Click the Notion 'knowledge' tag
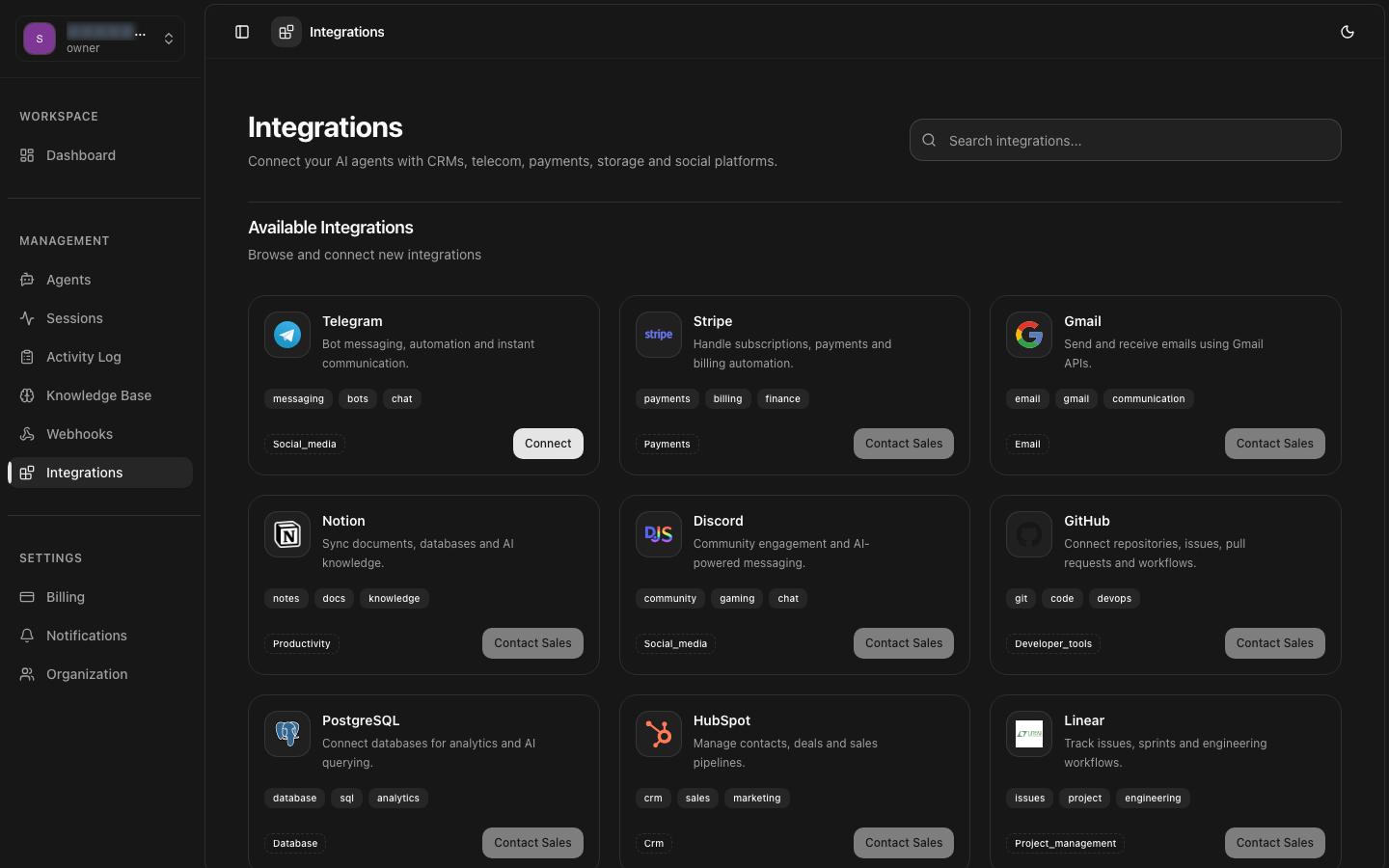This screenshot has height=868, width=1389. [x=395, y=599]
